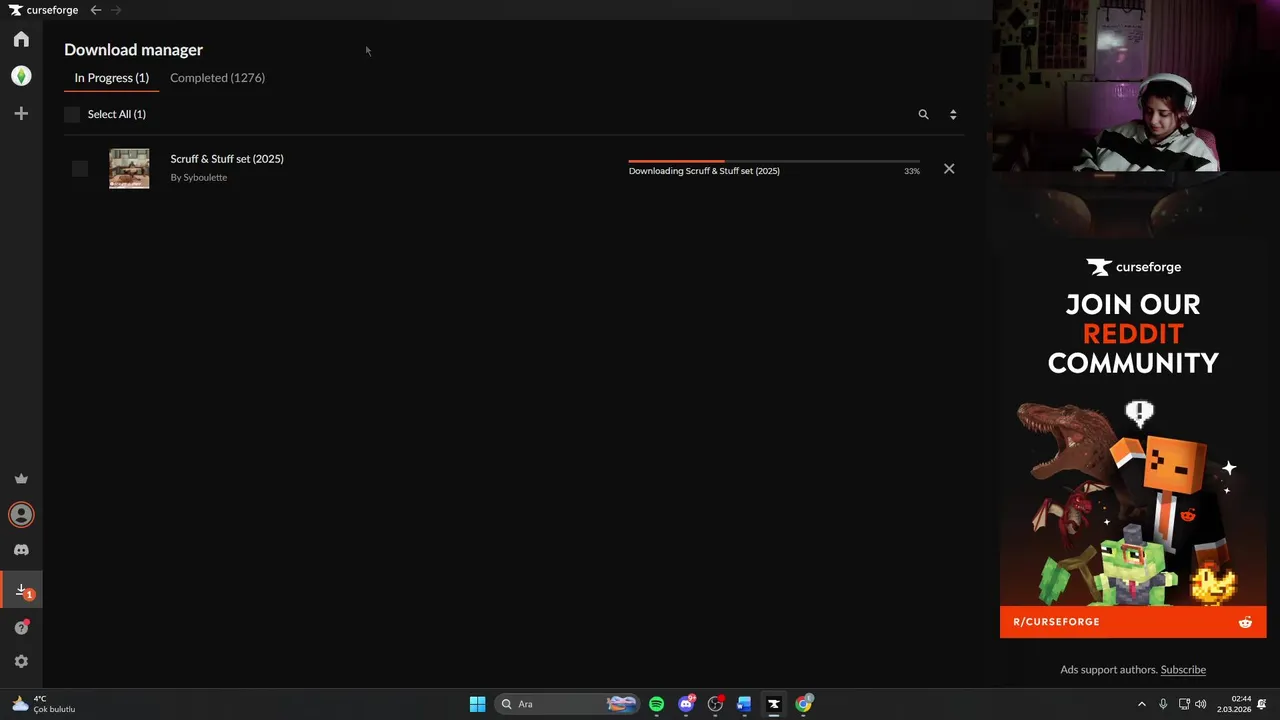Click the Download manager heading
Screen dimensions: 1280x720
tap(134, 49)
